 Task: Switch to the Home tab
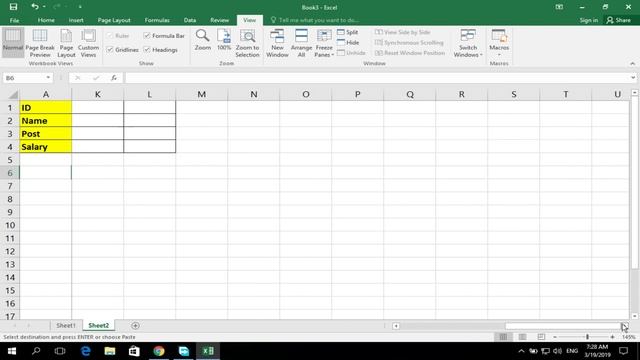point(46,20)
